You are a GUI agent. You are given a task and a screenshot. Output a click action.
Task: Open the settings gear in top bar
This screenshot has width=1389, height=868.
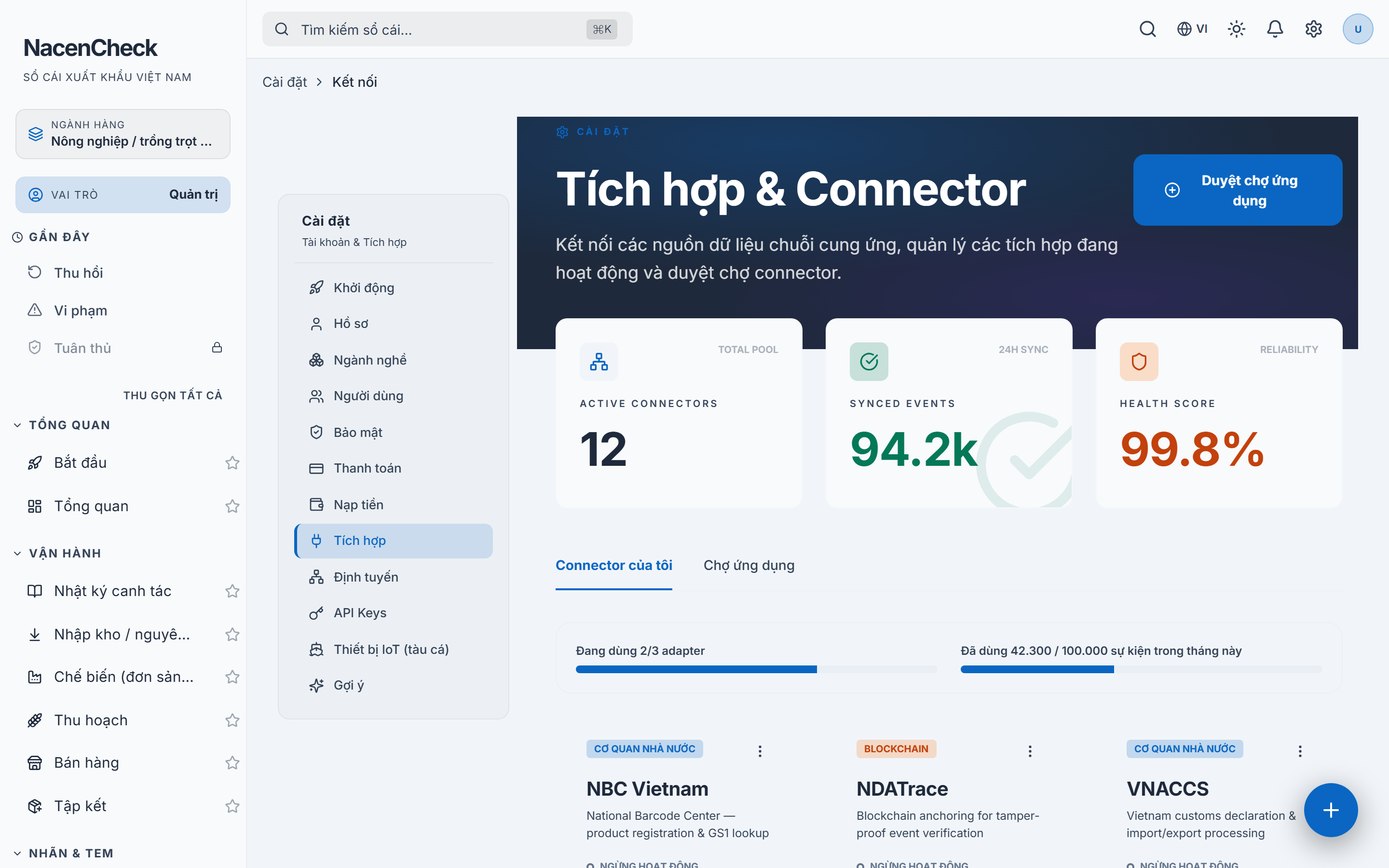click(x=1313, y=29)
